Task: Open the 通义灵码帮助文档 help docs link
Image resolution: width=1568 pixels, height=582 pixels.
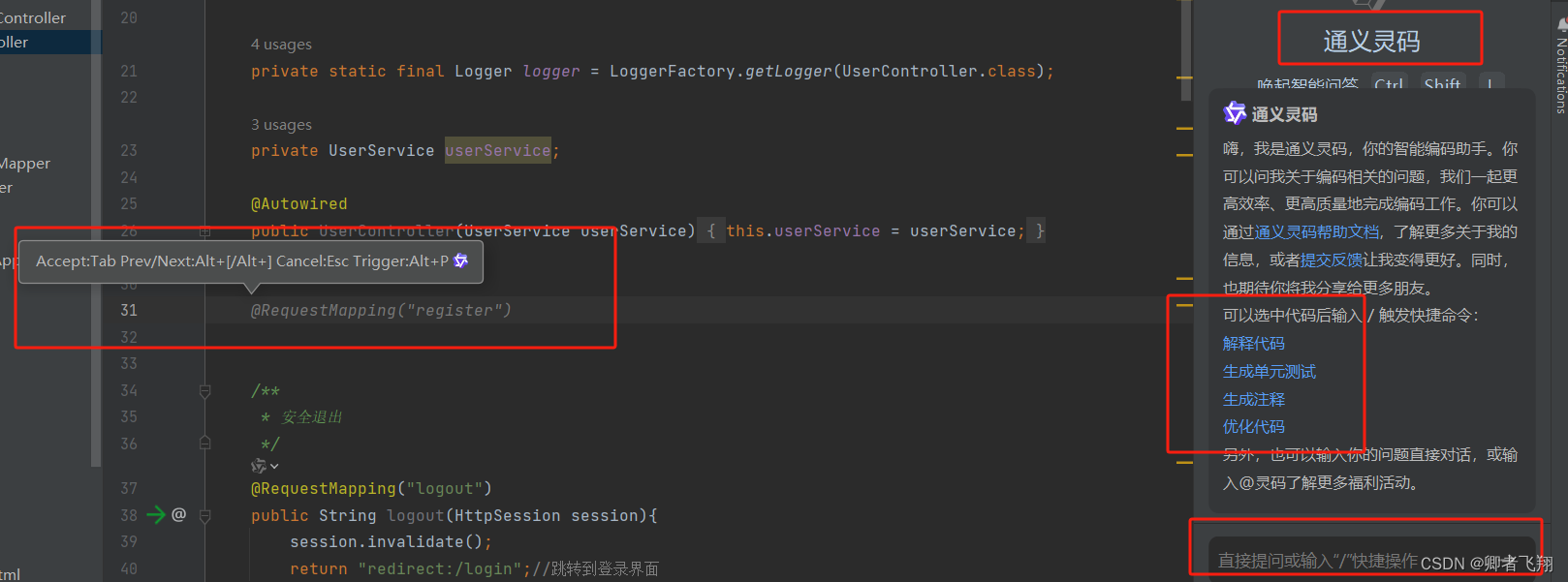Action: coord(1317,232)
